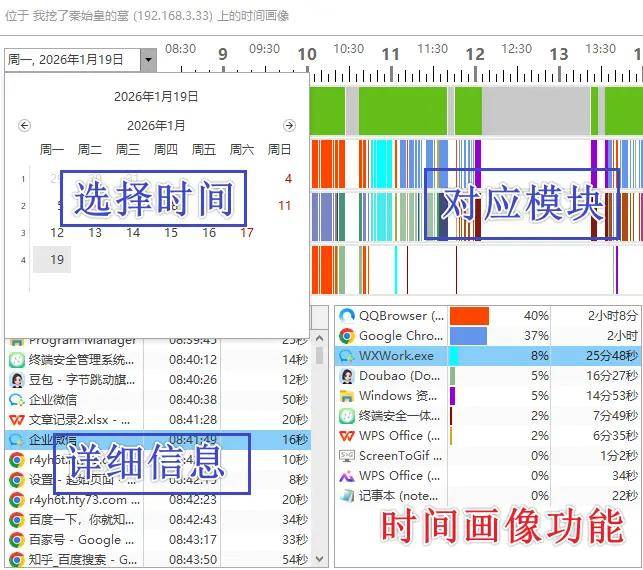Screen dimensions: 643x570
Task: Select the 知乎_百度搜索 row text
Action: pyautogui.click(x=83, y=560)
